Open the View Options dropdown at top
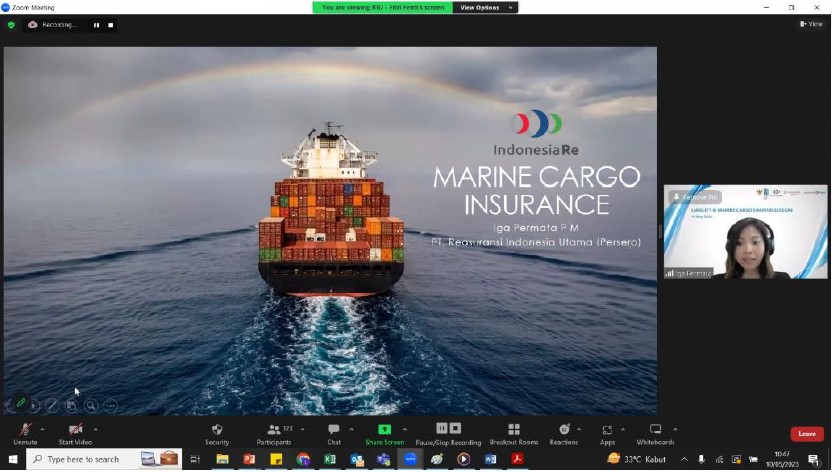 (486, 7)
